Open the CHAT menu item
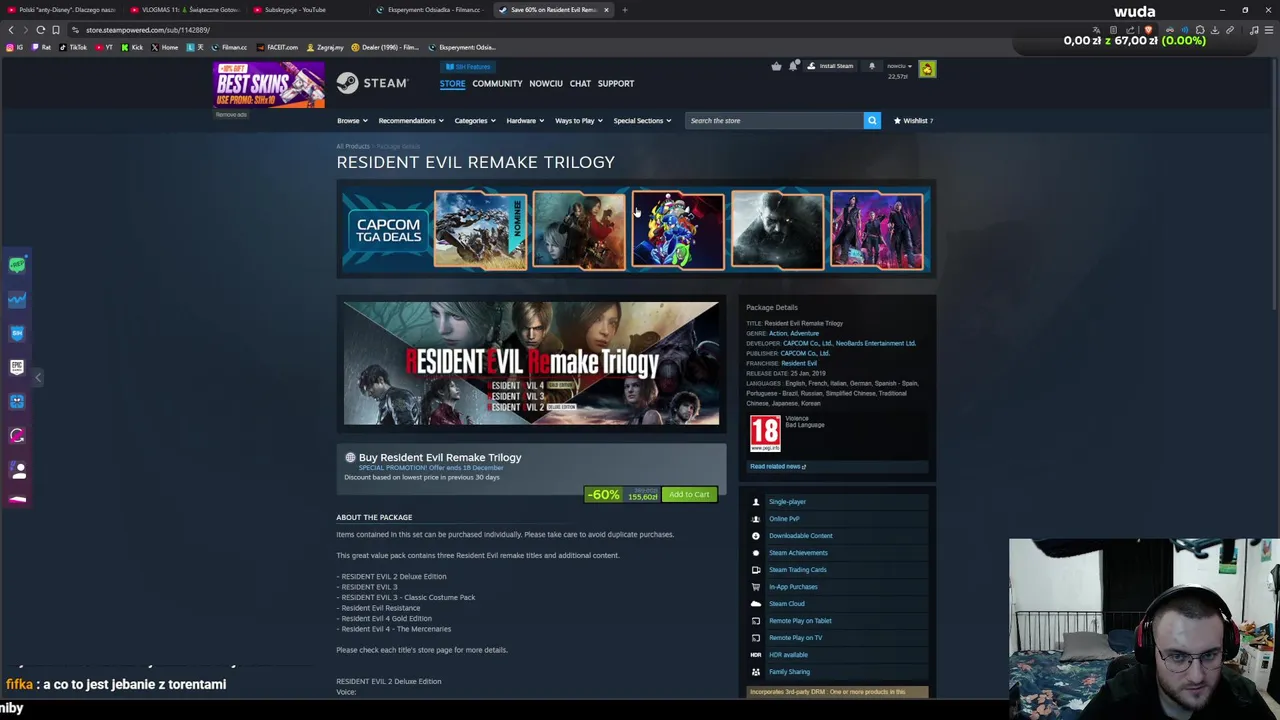Image resolution: width=1280 pixels, height=720 pixels. 580,84
